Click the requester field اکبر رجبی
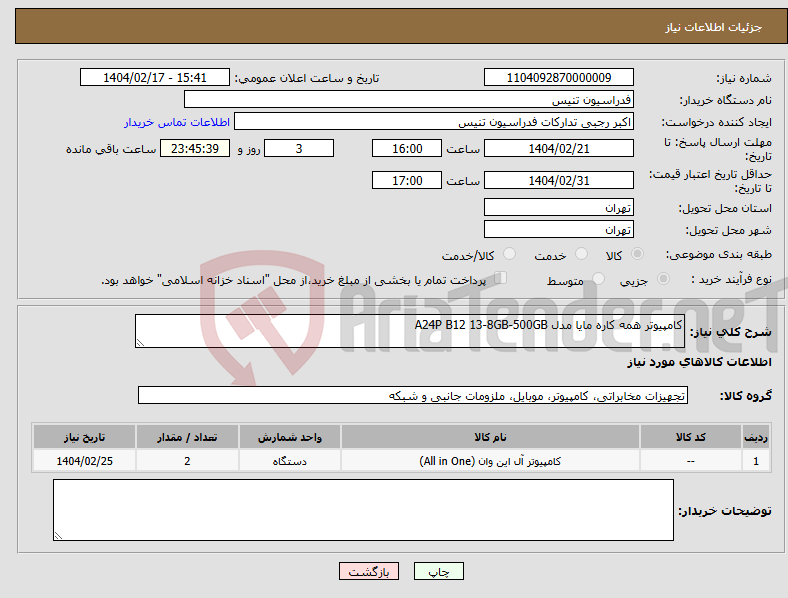 tap(434, 122)
